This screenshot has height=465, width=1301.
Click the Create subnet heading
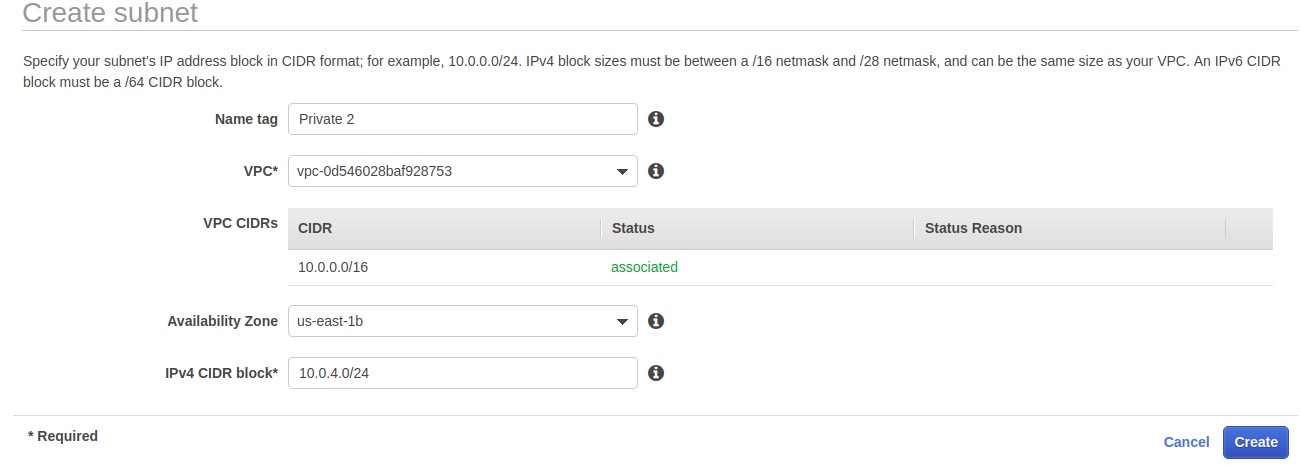(110, 14)
